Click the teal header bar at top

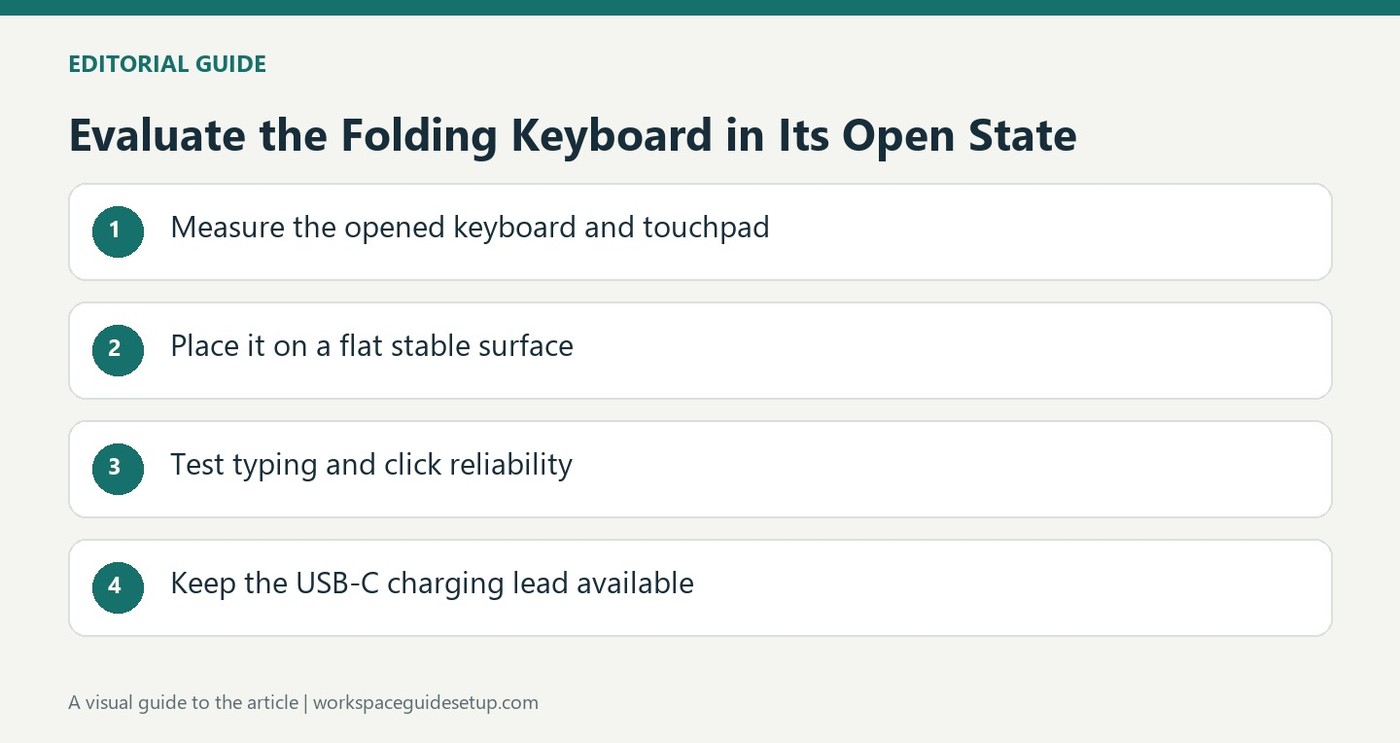[x=700, y=8]
